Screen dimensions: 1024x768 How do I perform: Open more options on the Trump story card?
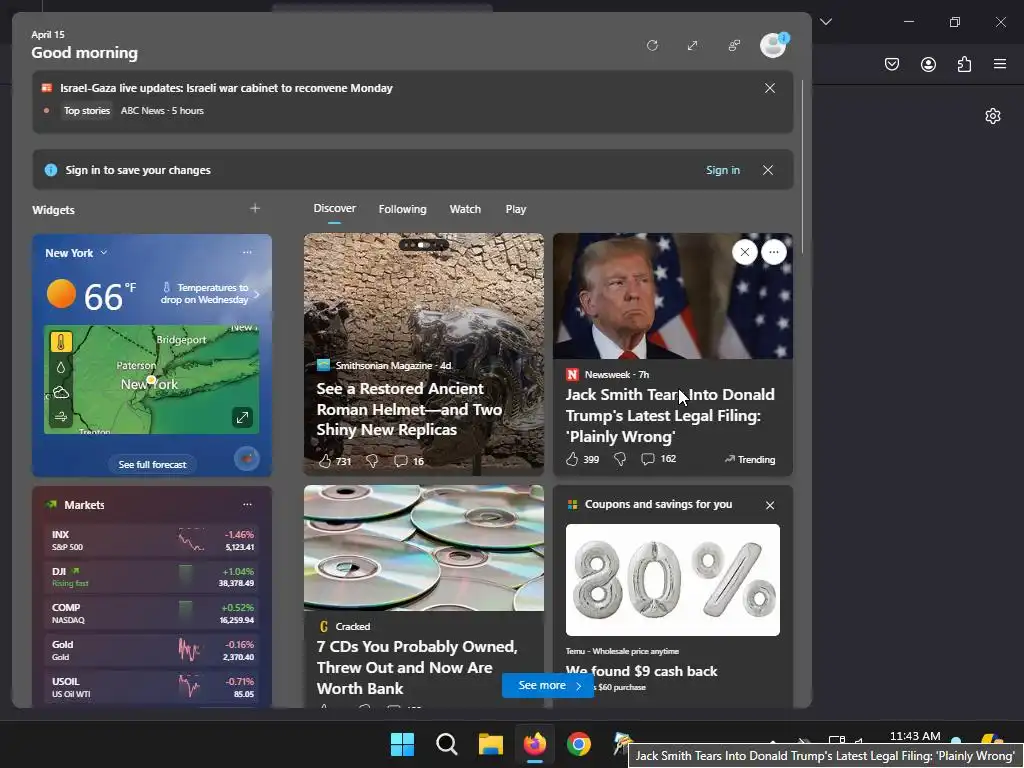click(774, 252)
